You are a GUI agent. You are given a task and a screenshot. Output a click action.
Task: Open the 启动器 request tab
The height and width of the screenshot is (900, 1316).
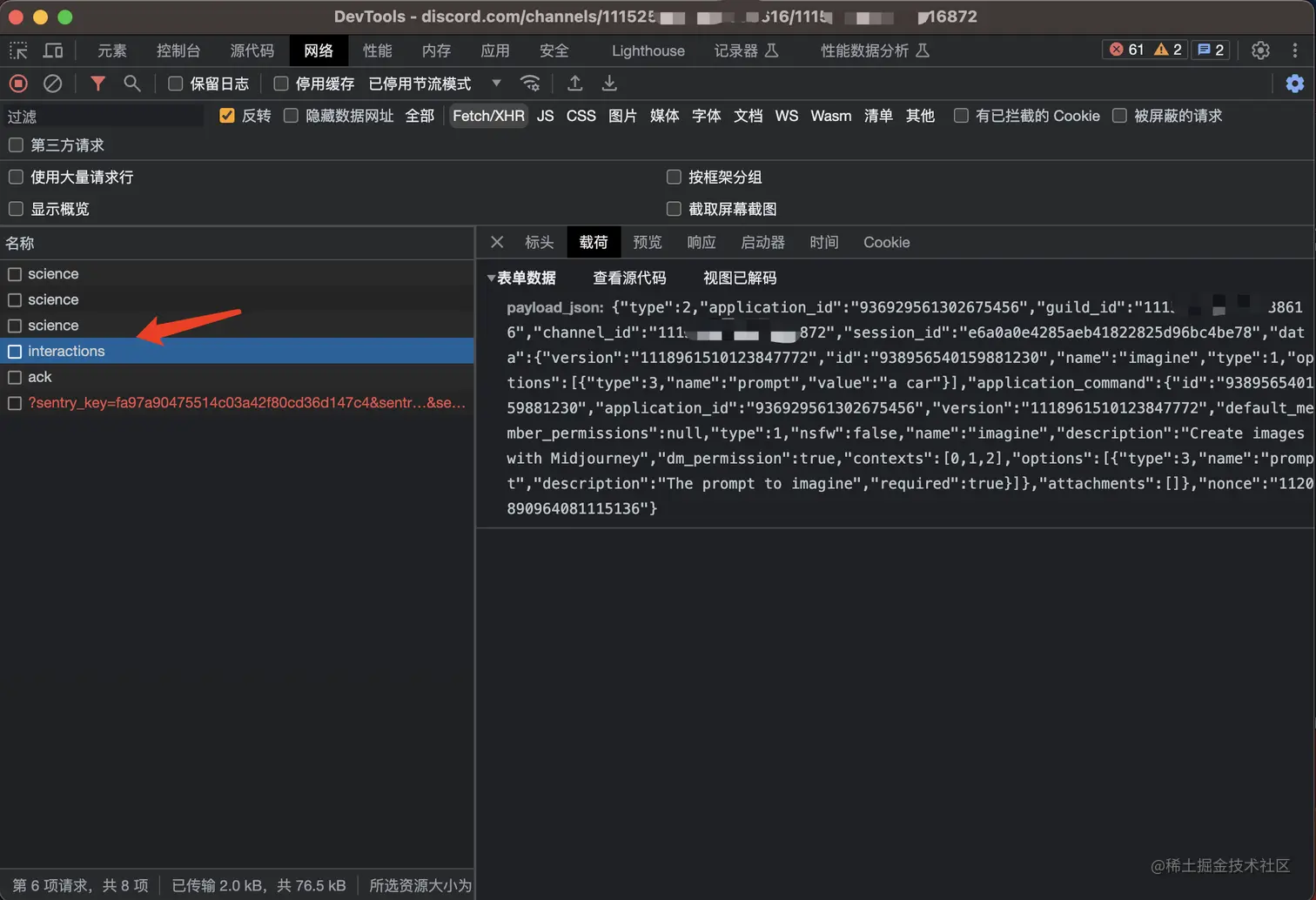pos(763,242)
